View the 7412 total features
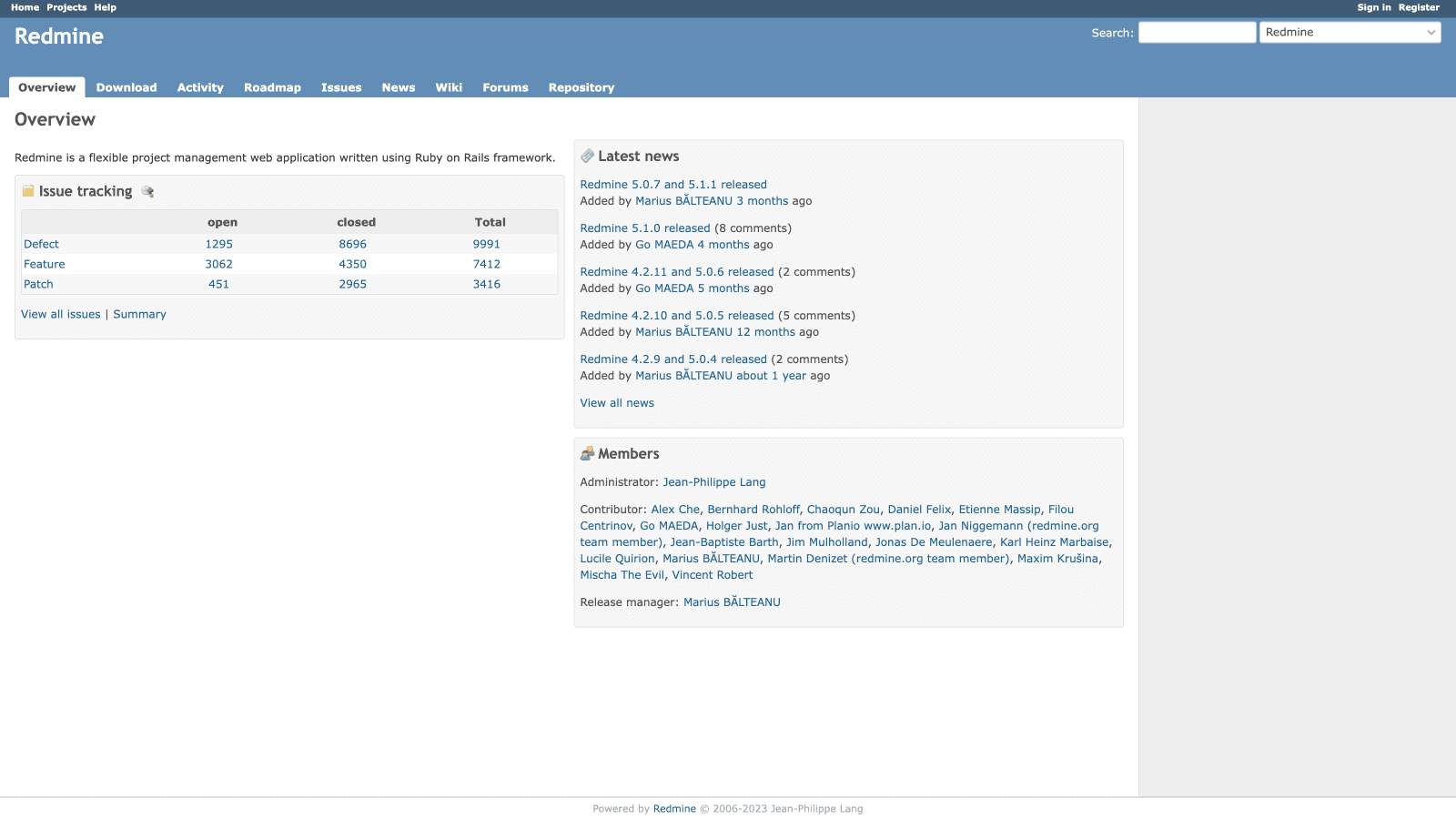The image size is (1456, 819). coord(487,264)
